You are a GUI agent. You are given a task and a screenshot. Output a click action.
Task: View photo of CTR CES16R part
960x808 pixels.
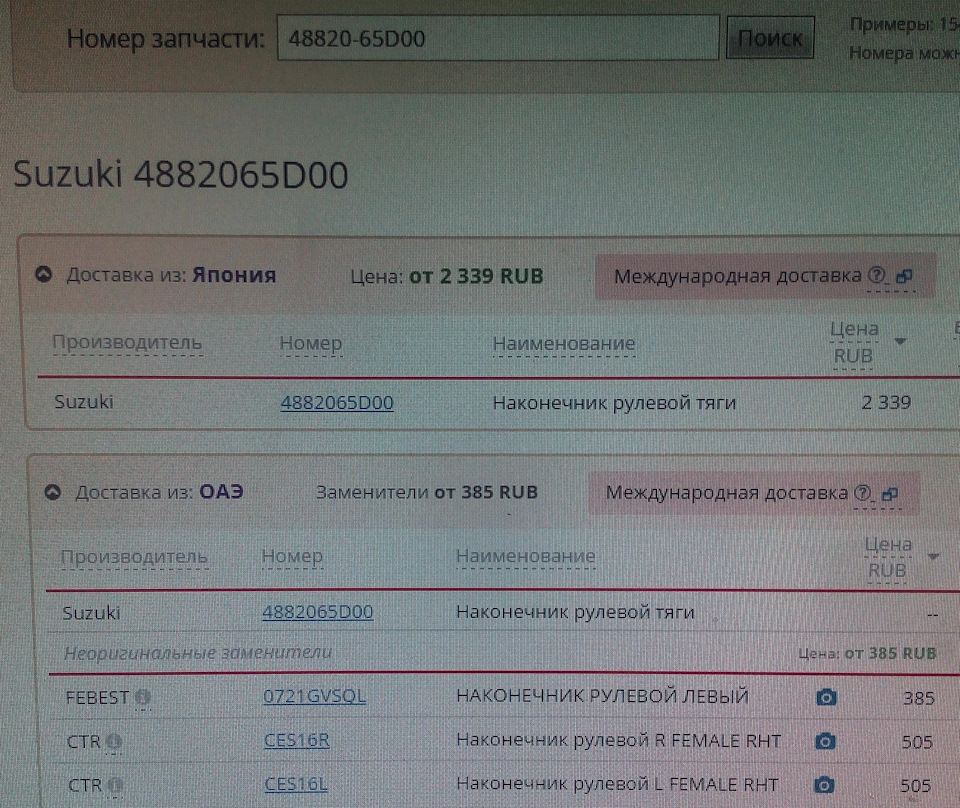tap(825, 741)
